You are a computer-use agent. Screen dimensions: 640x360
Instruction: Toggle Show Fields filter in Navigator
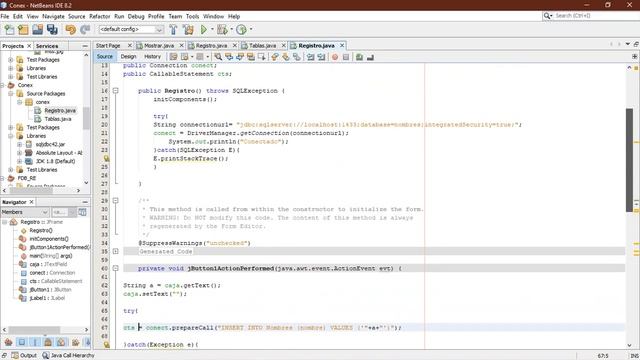click(22, 342)
